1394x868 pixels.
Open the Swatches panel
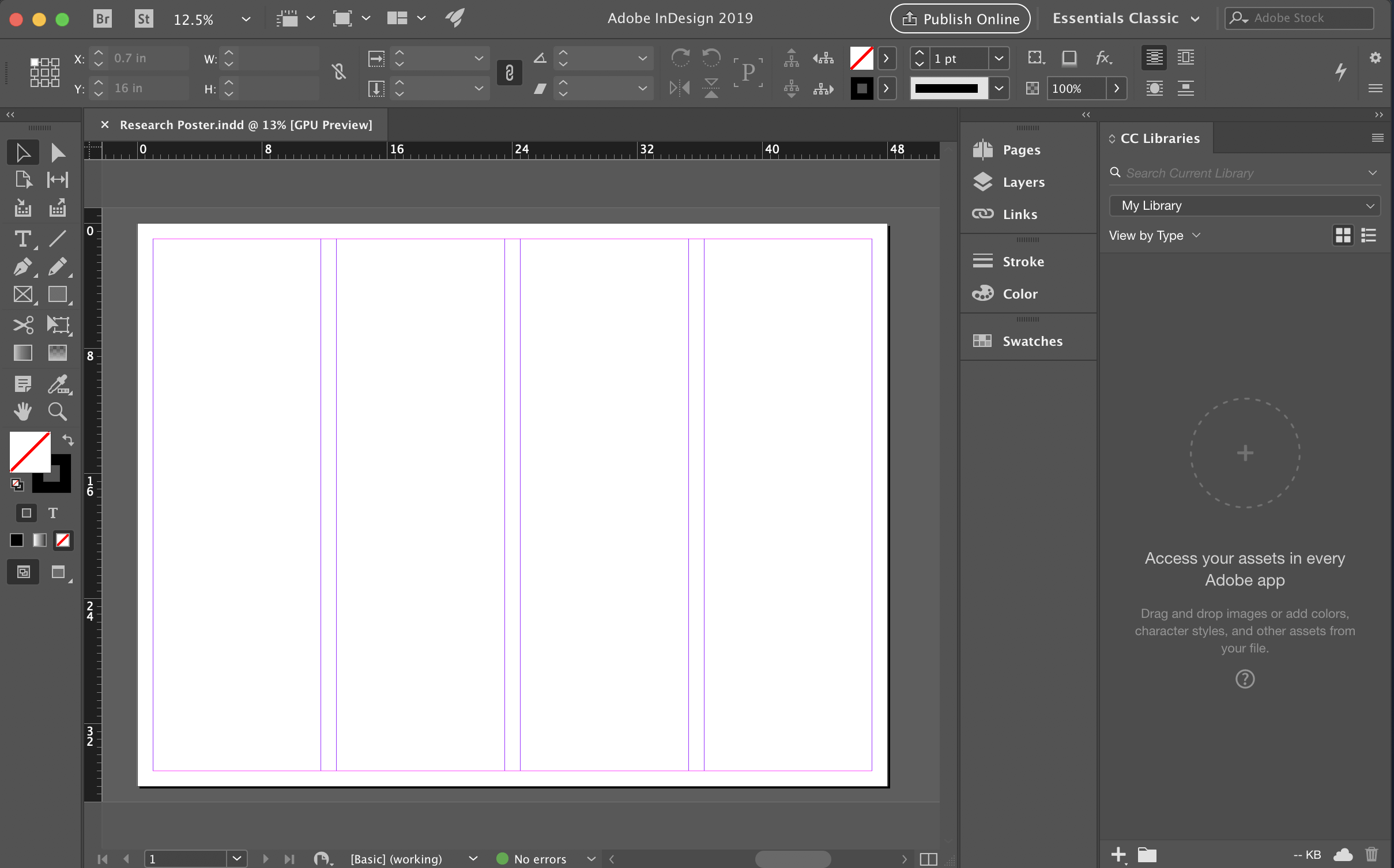click(x=1032, y=341)
